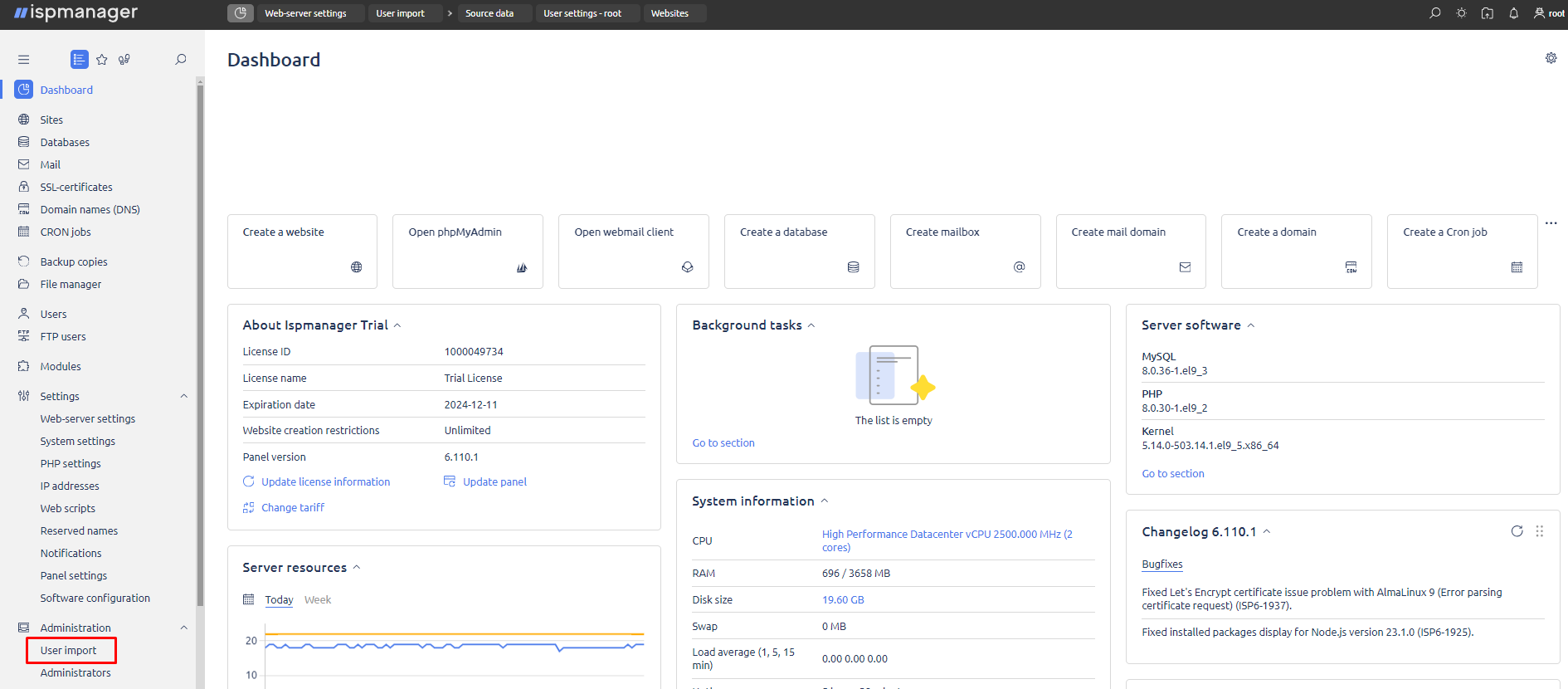The image size is (1568, 689).
Task: Open more quick actions three dots
Action: point(1551,222)
